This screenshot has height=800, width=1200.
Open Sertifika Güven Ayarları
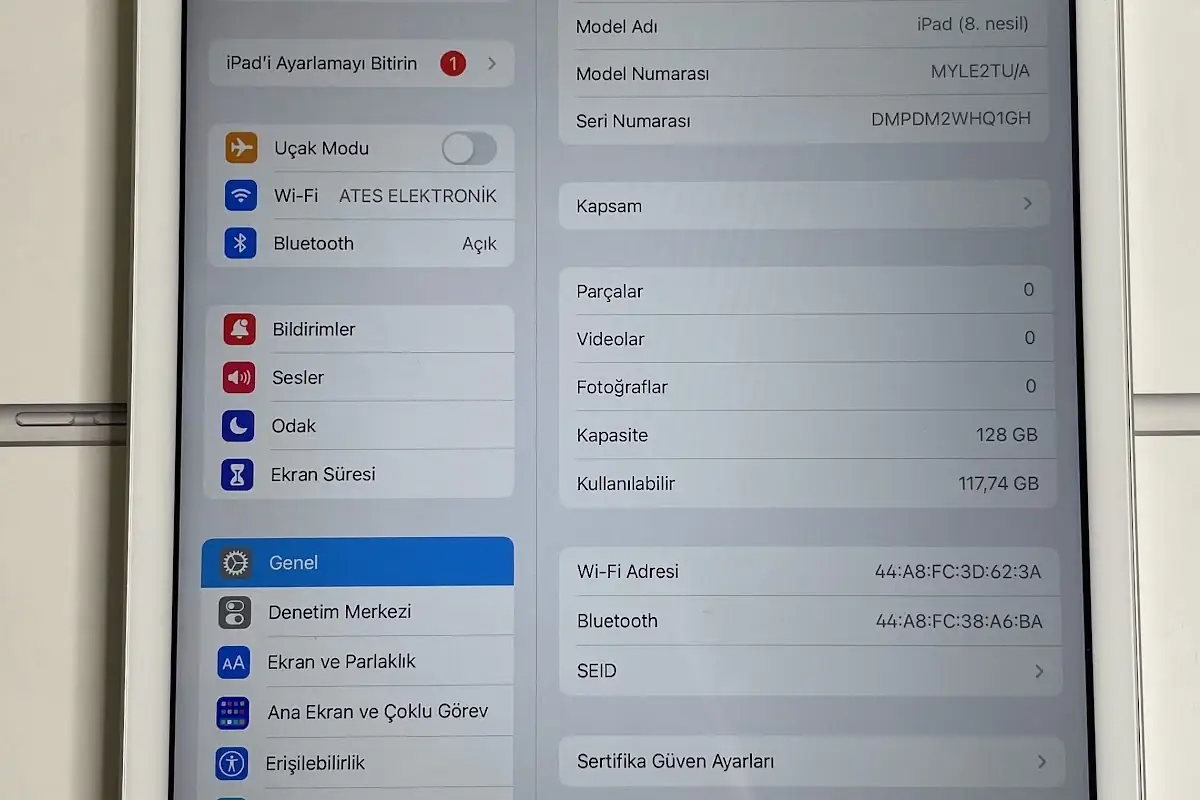(812, 762)
